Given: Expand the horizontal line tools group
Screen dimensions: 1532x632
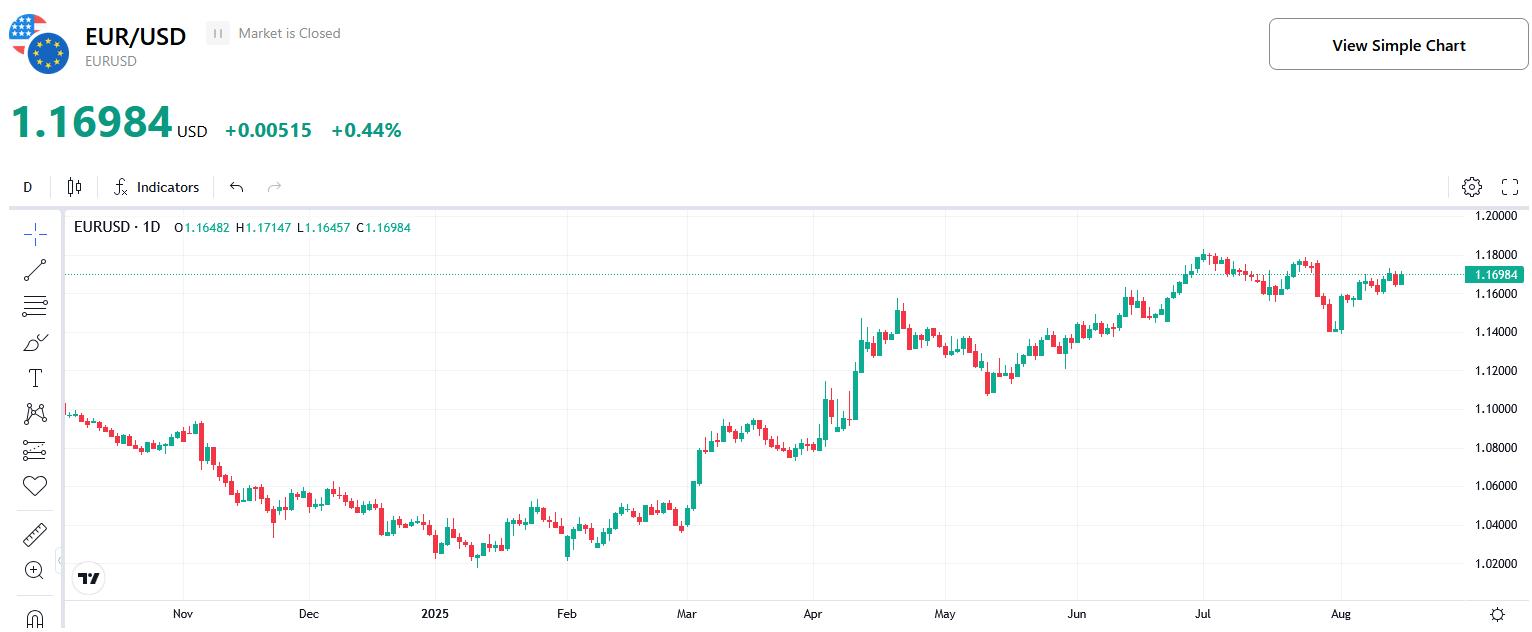Looking at the screenshot, I should click(x=34, y=305).
